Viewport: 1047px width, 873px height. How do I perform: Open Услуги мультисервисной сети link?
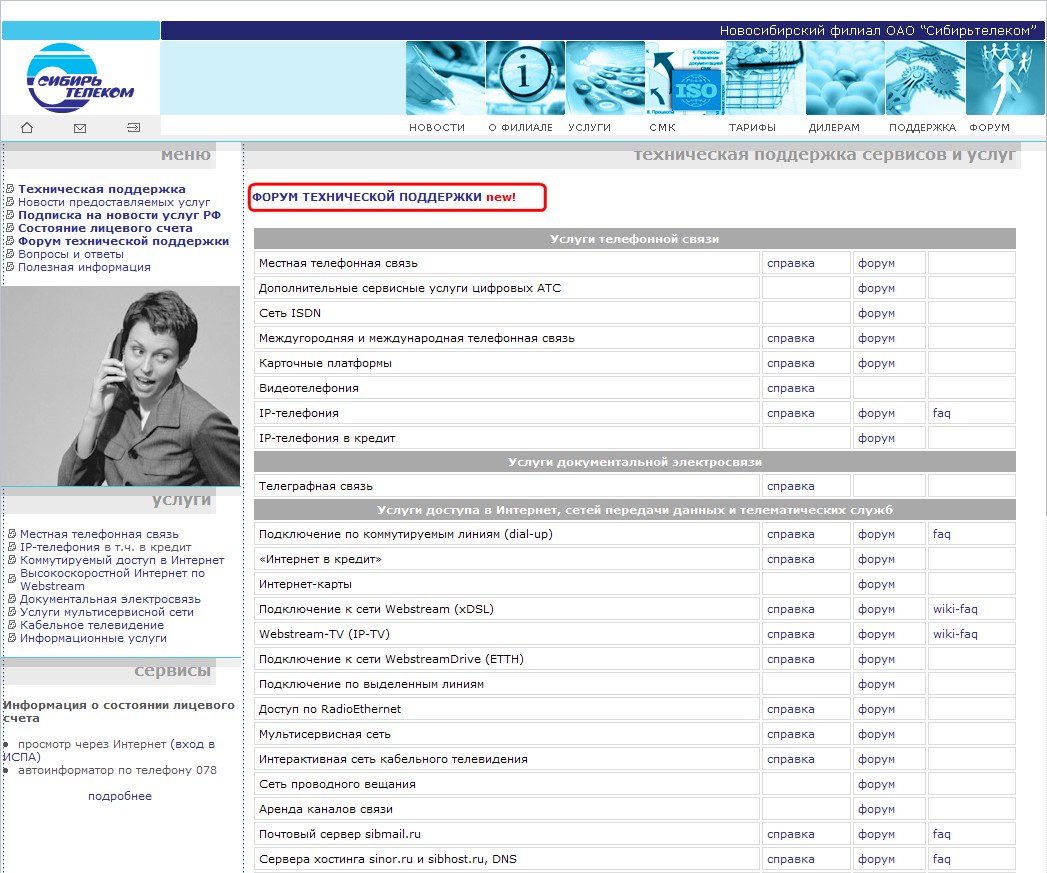(x=107, y=612)
